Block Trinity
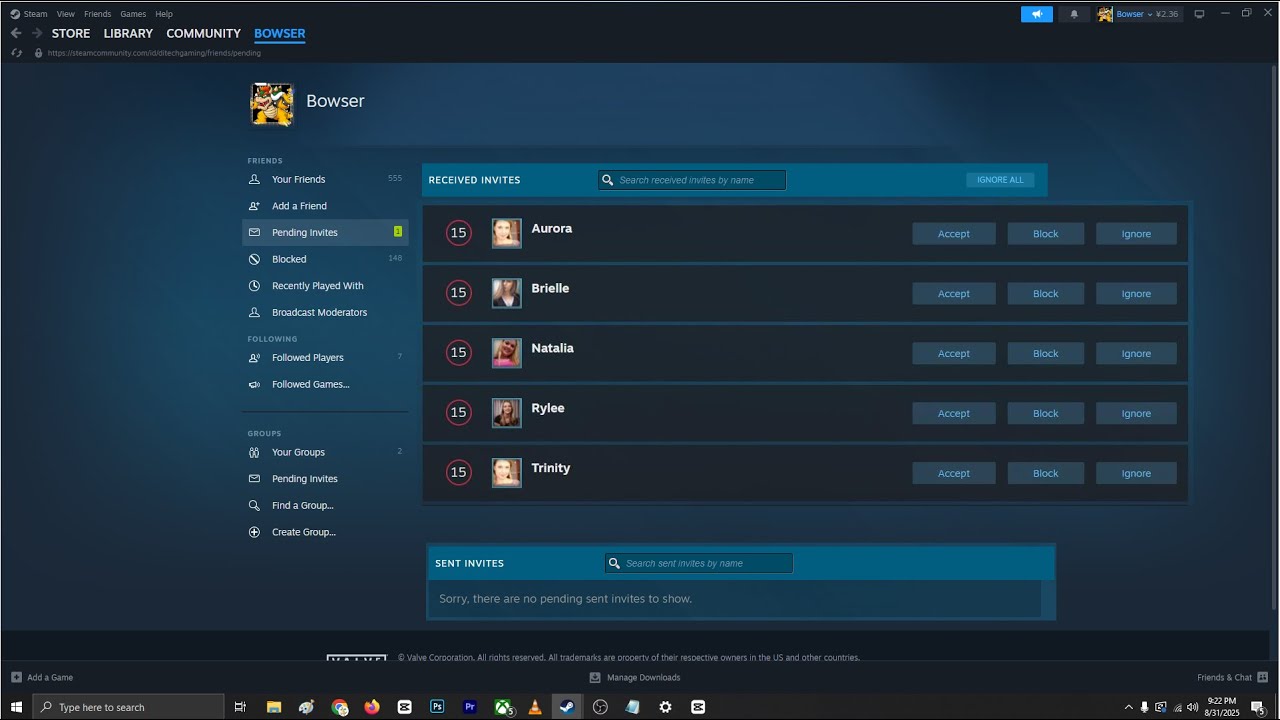The image size is (1280, 720). coord(1046,474)
